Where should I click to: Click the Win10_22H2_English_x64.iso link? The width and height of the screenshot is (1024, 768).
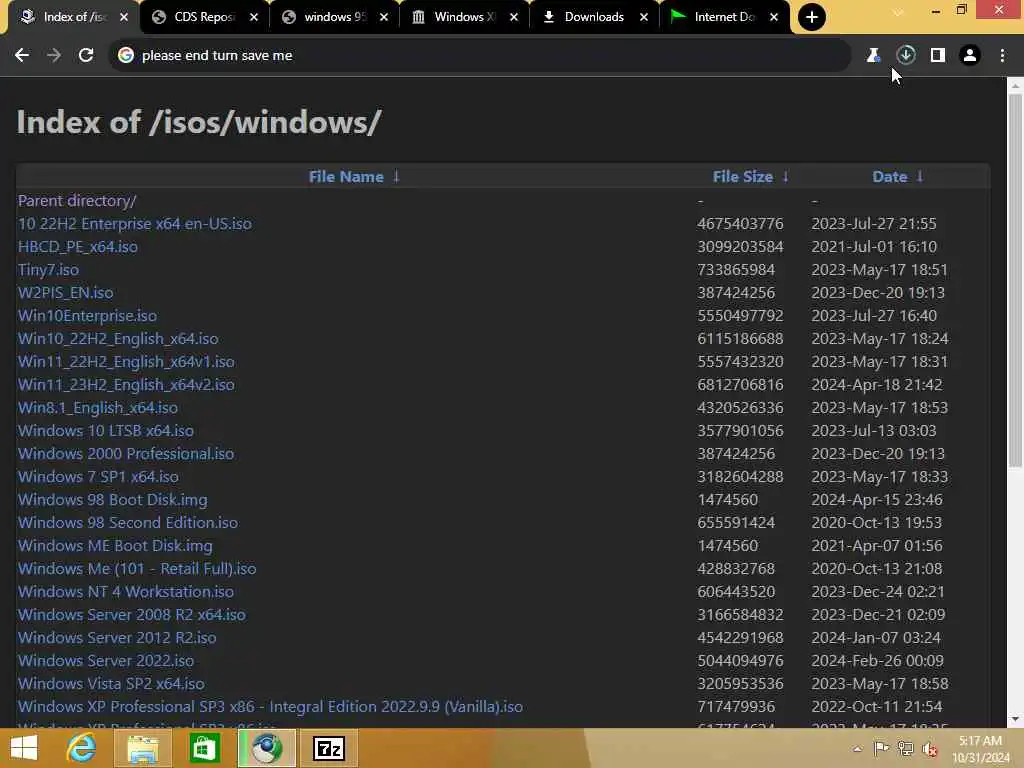[118, 338]
